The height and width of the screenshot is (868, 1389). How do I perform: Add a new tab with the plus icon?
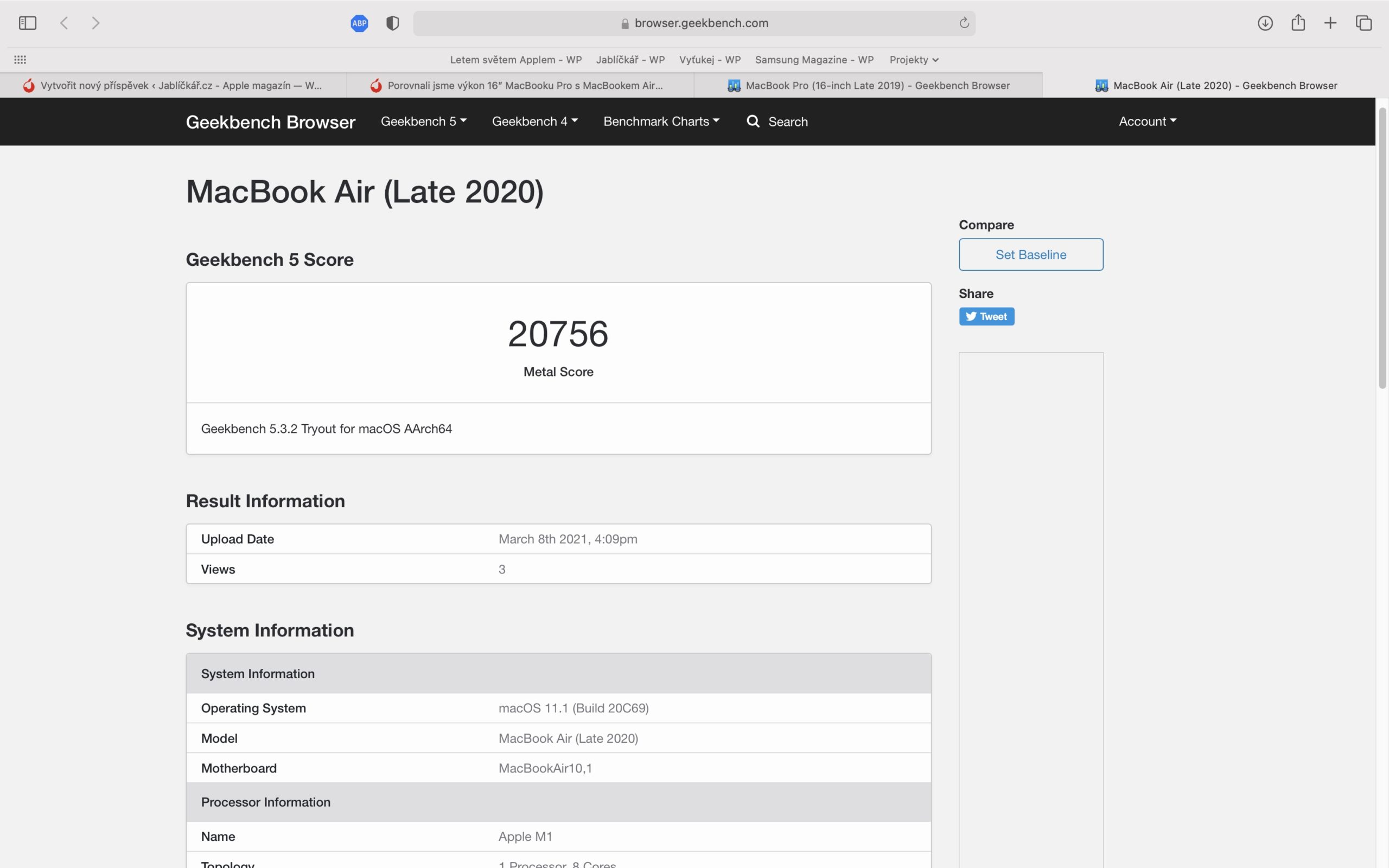click(x=1330, y=23)
